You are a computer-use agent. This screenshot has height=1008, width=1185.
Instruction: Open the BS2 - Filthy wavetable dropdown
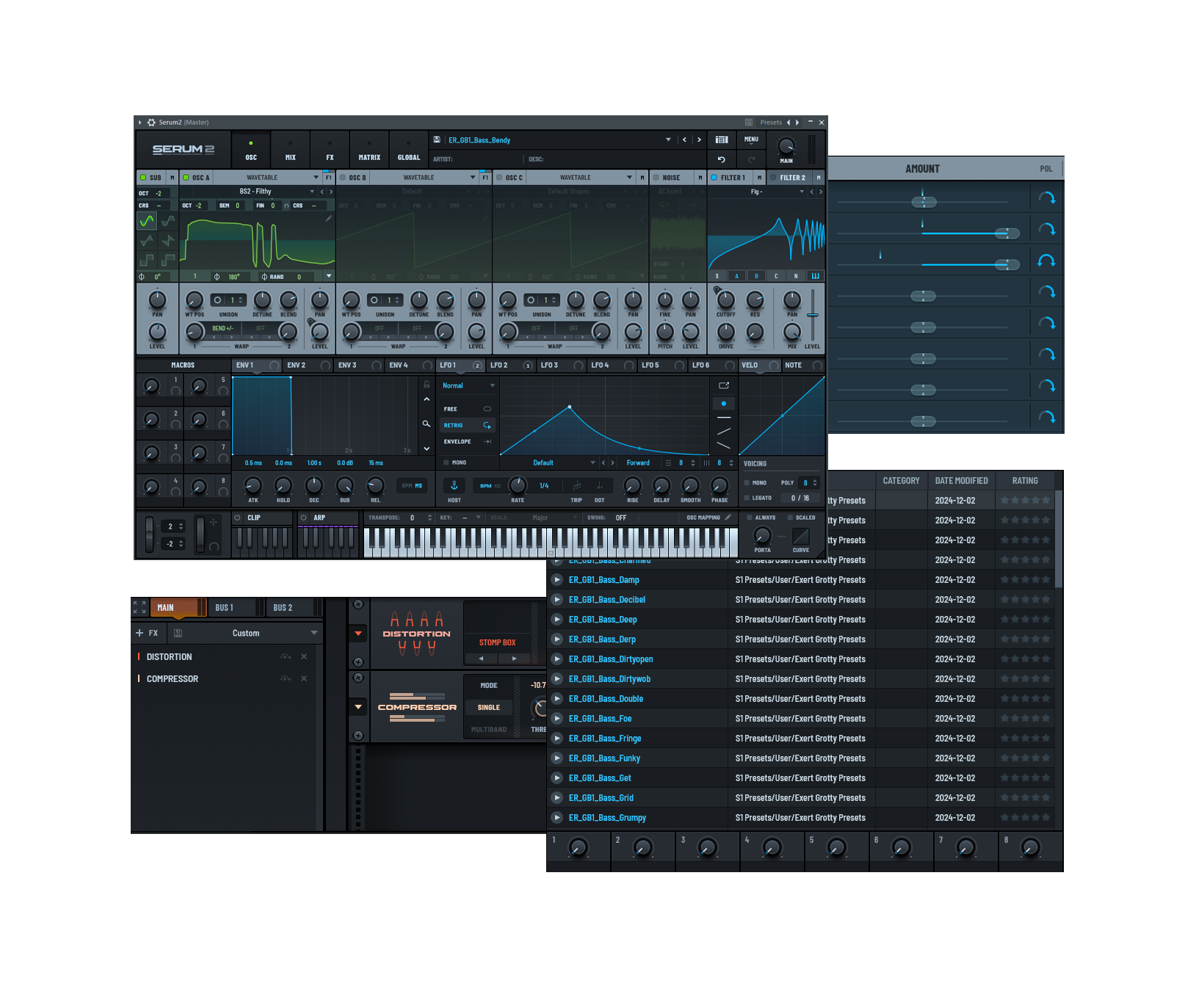point(312,192)
